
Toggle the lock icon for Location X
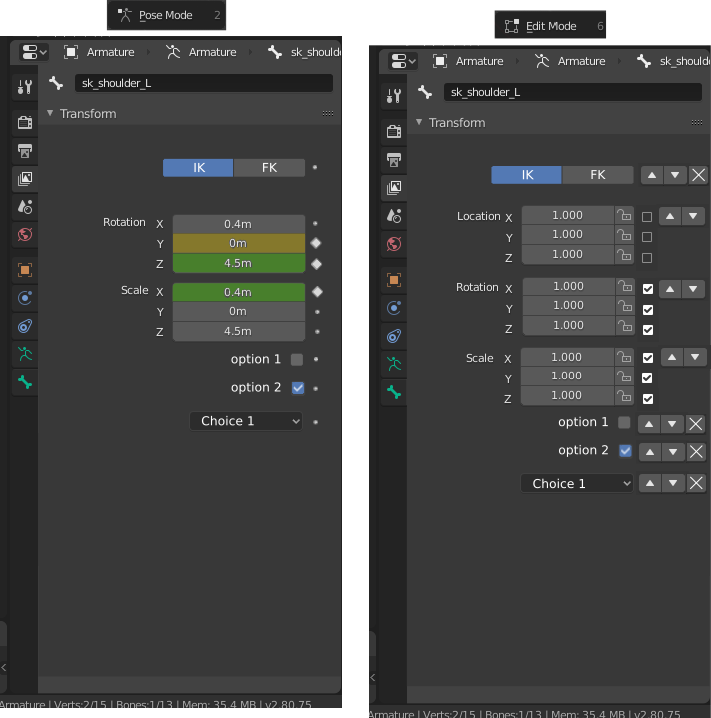pyautogui.click(x=624, y=215)
